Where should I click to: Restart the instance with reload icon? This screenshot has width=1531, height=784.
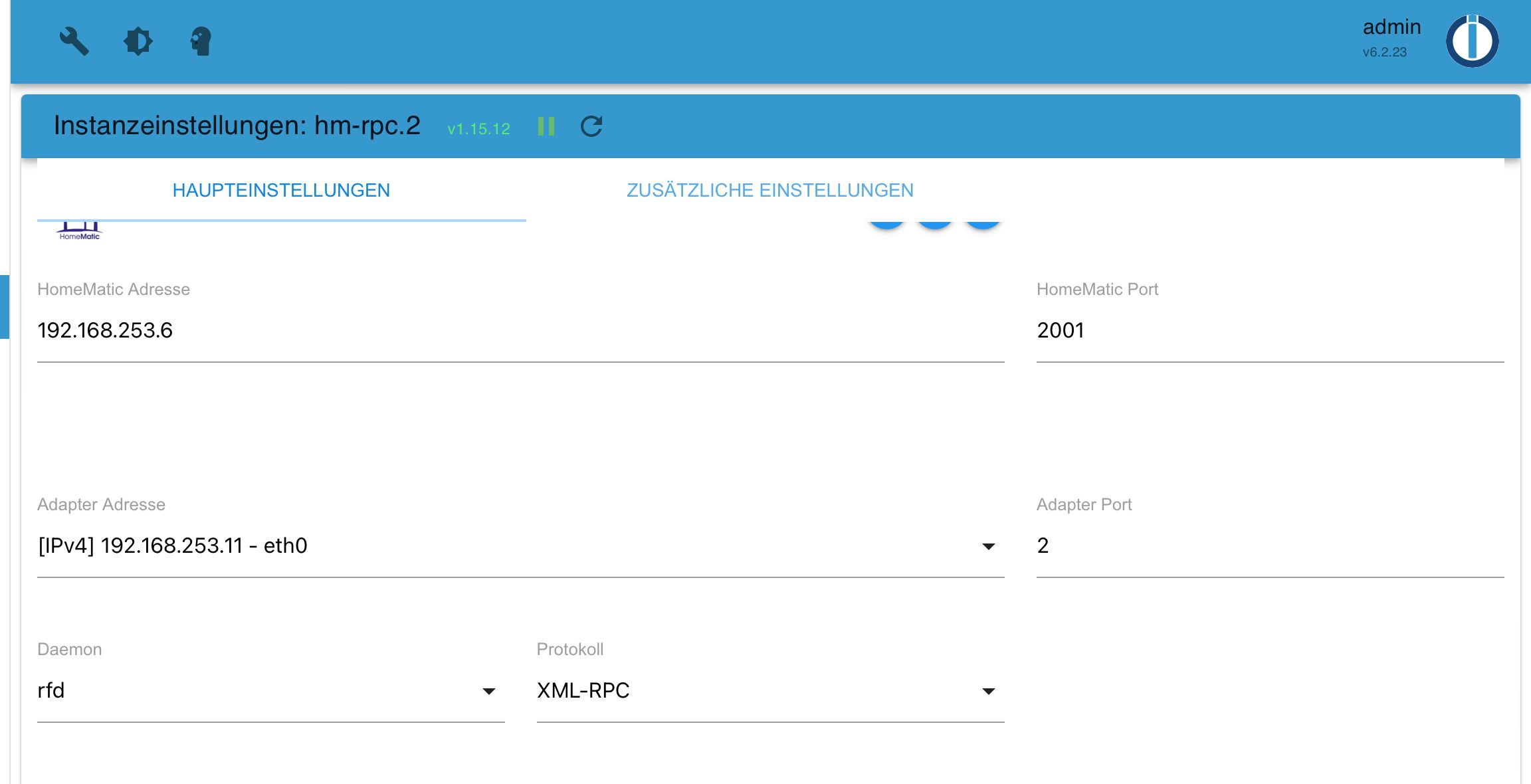[x=591, y=126]
